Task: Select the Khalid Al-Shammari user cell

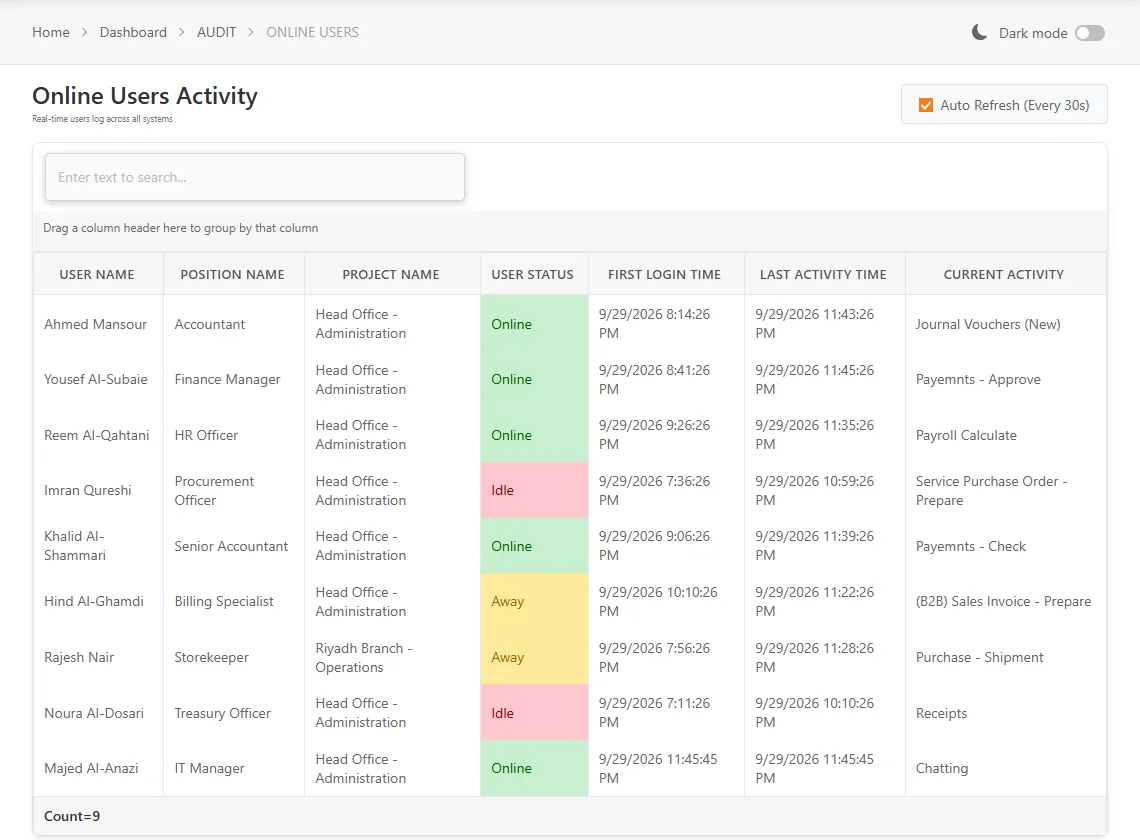Action: [x=98, y=545]
